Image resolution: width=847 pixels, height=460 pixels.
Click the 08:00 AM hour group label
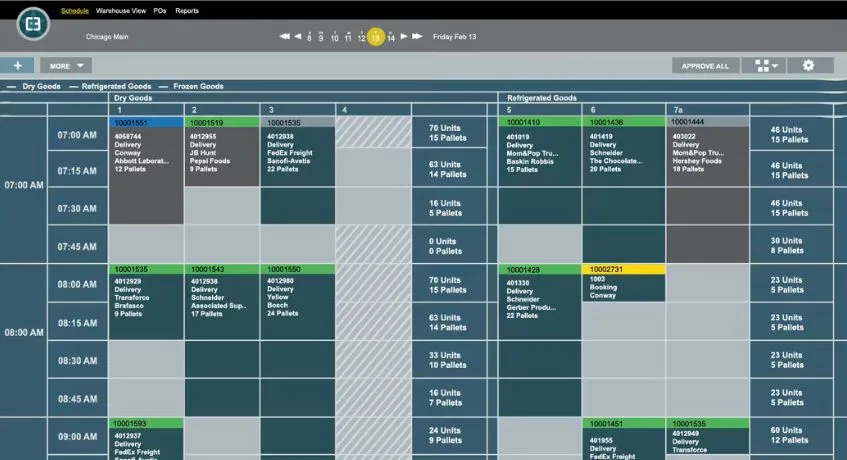(24, 333)
